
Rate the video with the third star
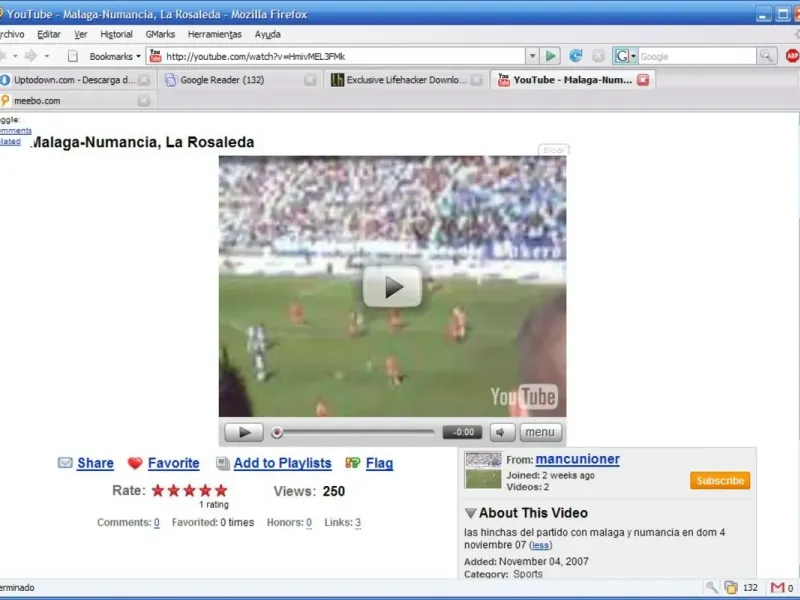tap(189, 491)
